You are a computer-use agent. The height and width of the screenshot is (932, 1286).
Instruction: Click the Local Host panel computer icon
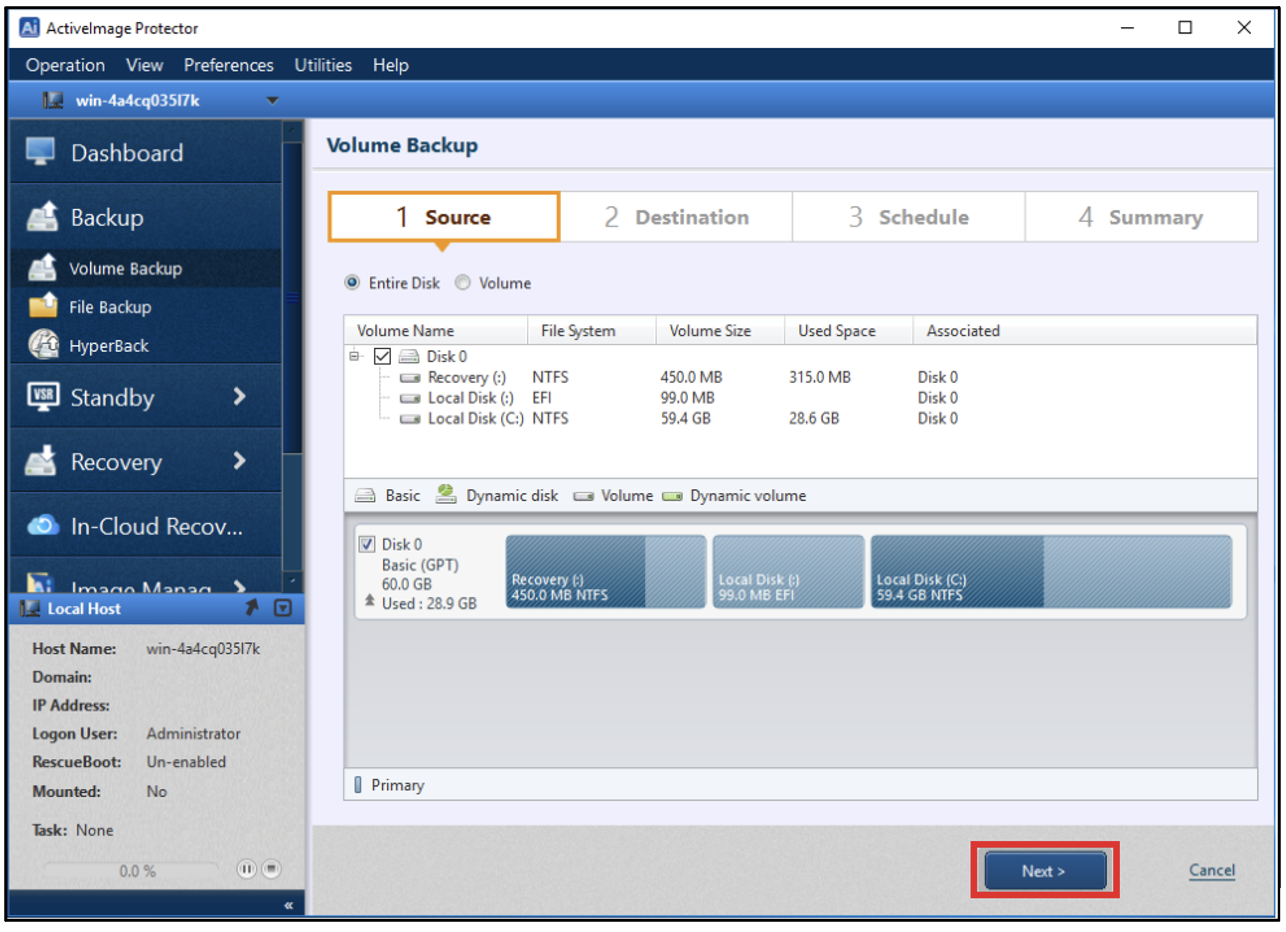pyautogui.click(x=29, y=608)
